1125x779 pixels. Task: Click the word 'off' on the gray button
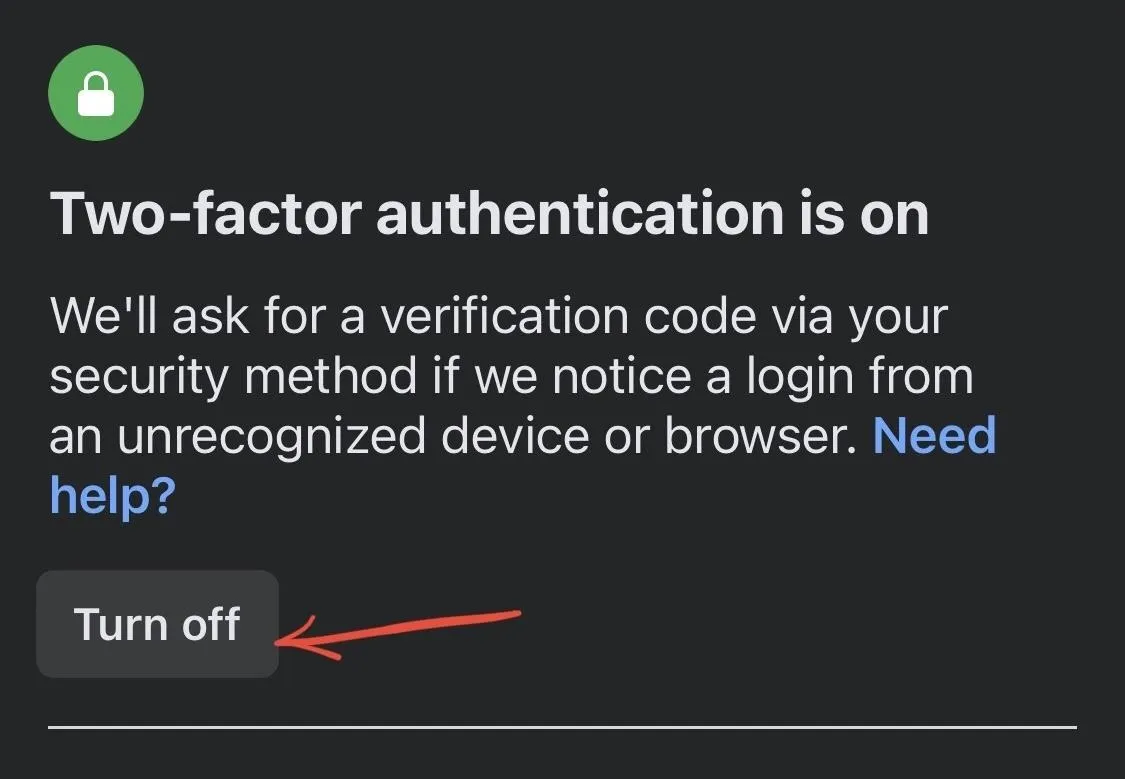point(211,623)
